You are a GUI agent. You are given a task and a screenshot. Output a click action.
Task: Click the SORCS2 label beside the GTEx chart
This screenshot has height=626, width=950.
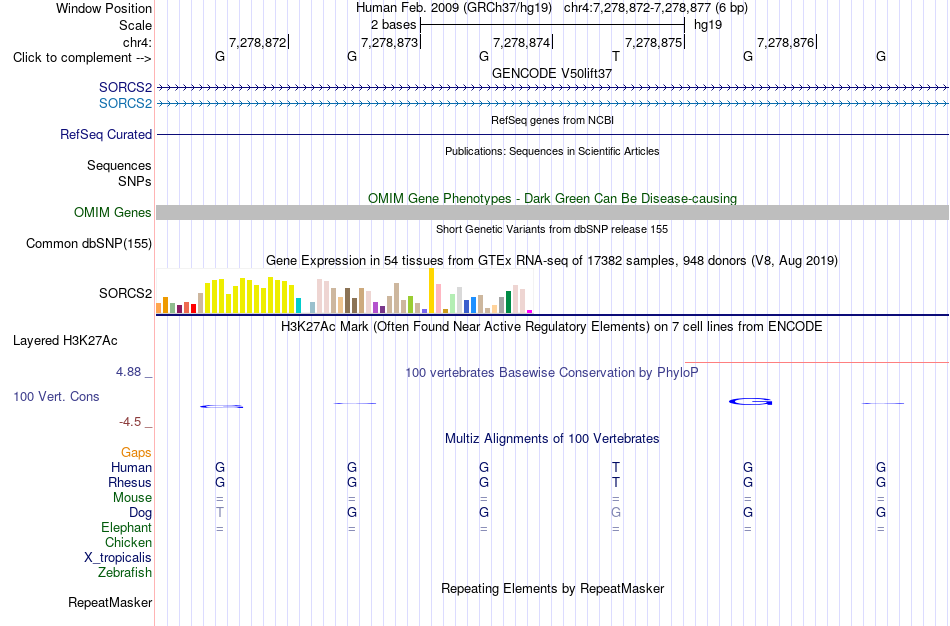point(125,293)
